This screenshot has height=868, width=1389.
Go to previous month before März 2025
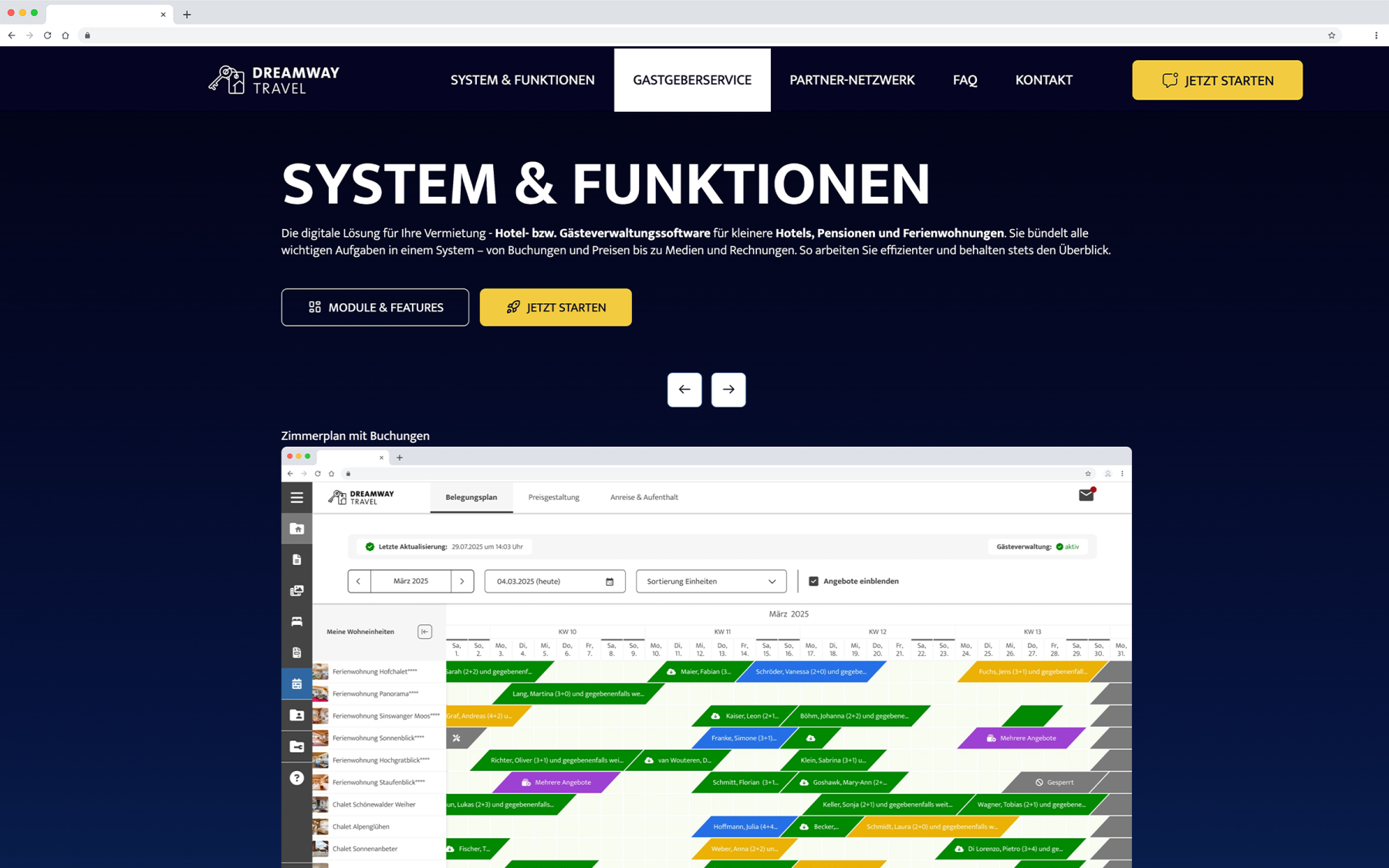[359, 582]
